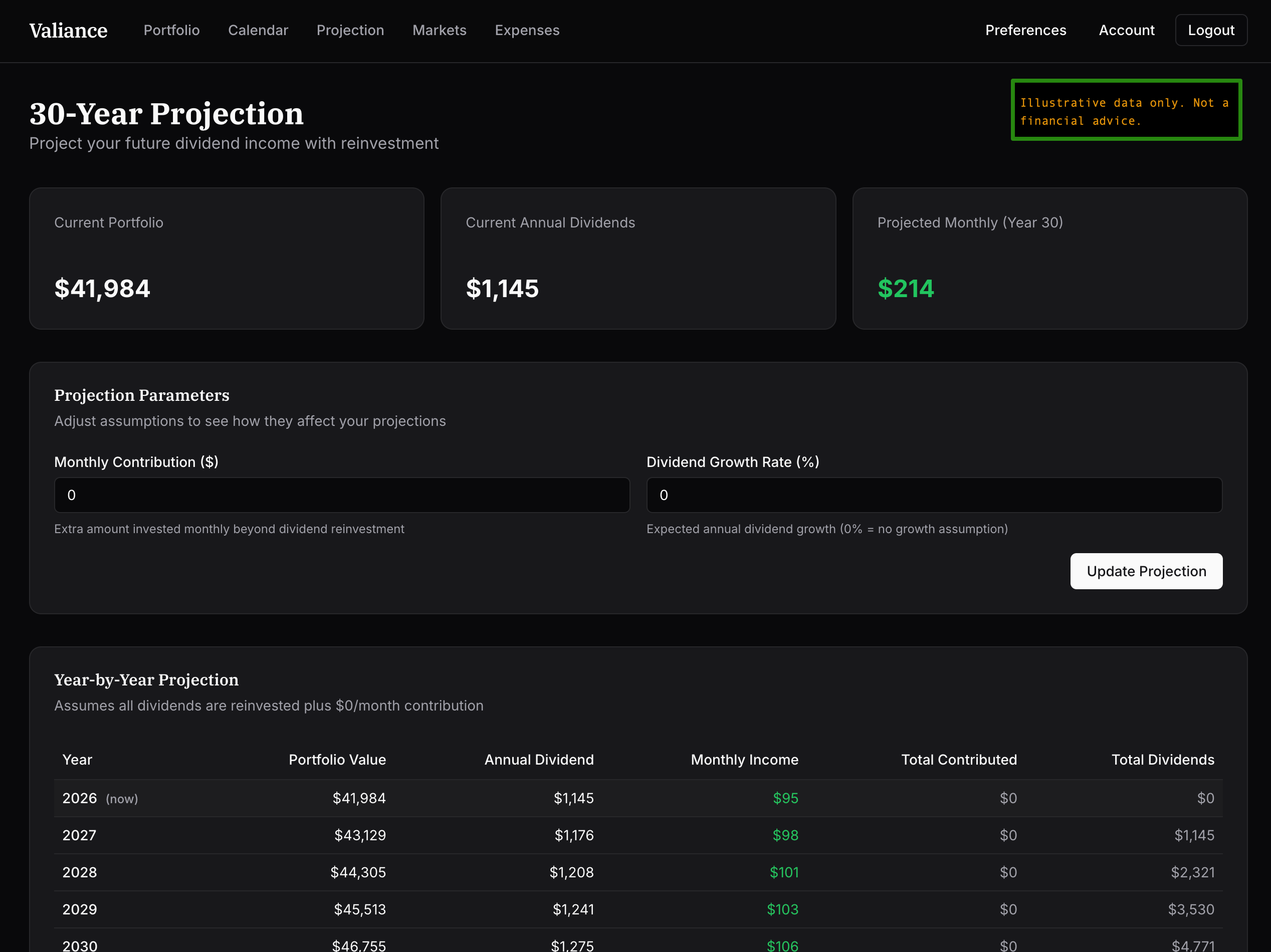This screenshot has height=952, width=1271.
Task: Click the Portfolio Value column header
Action: [x=337, y=760]
